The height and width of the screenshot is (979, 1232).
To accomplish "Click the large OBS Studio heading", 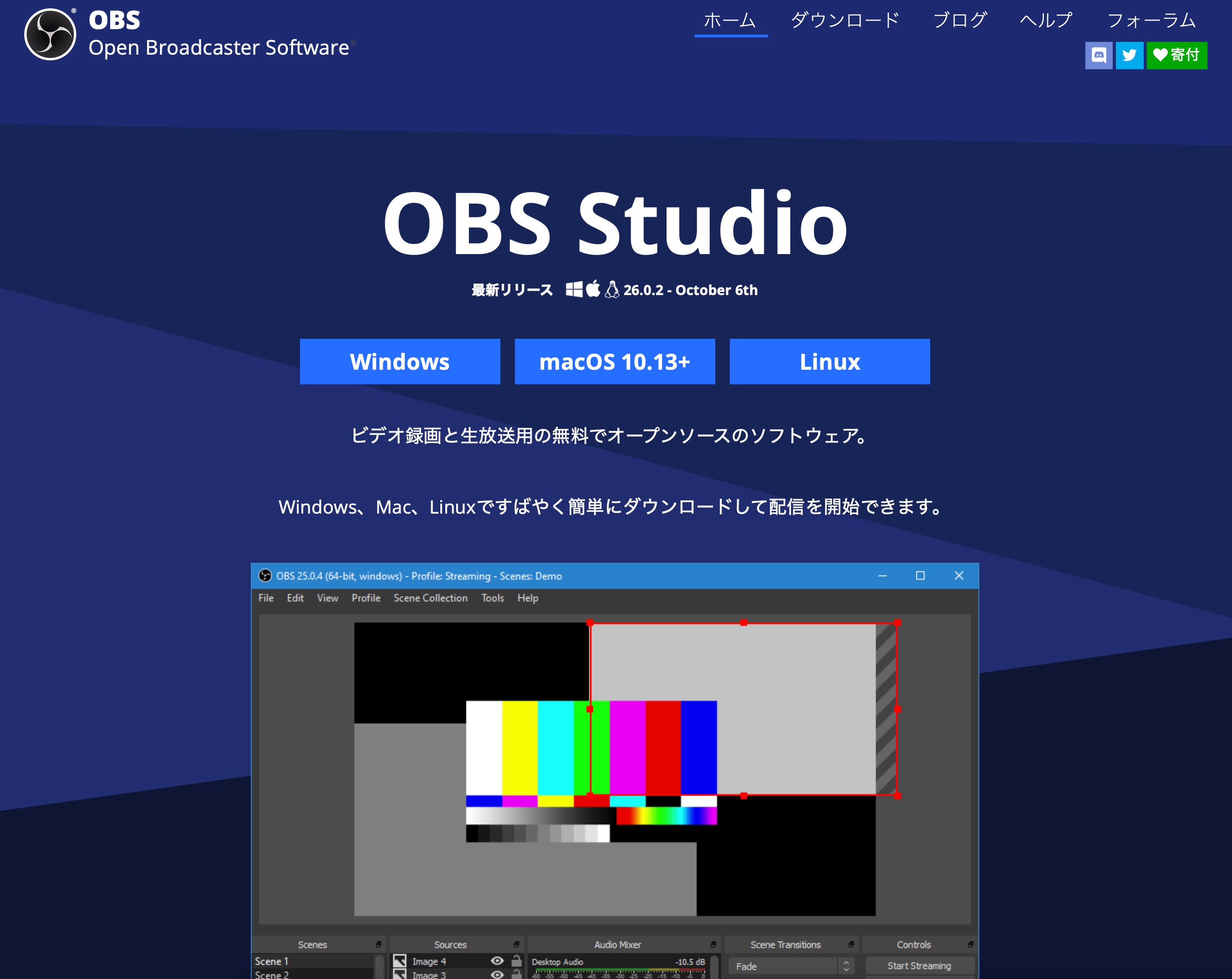I will 616,222.
